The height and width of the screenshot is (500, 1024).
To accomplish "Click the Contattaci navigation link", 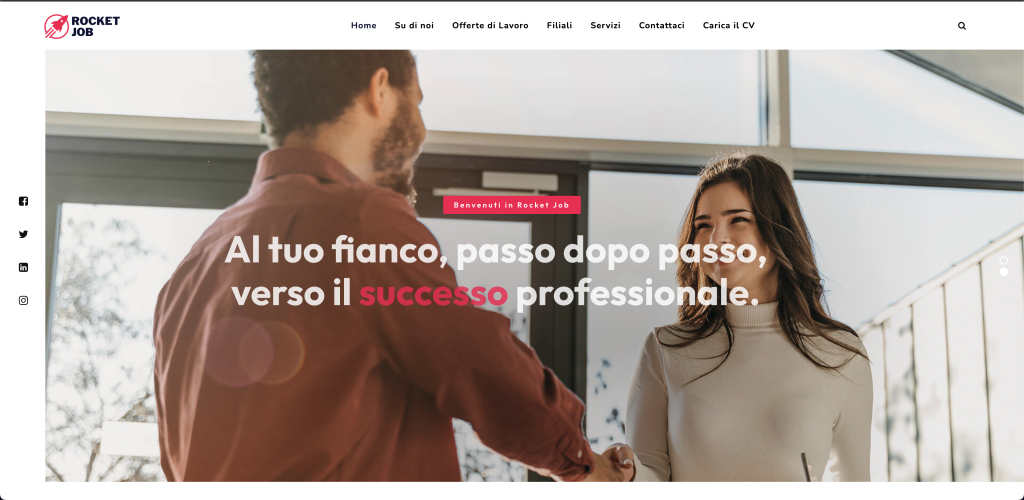I will (x=662, y=25).
